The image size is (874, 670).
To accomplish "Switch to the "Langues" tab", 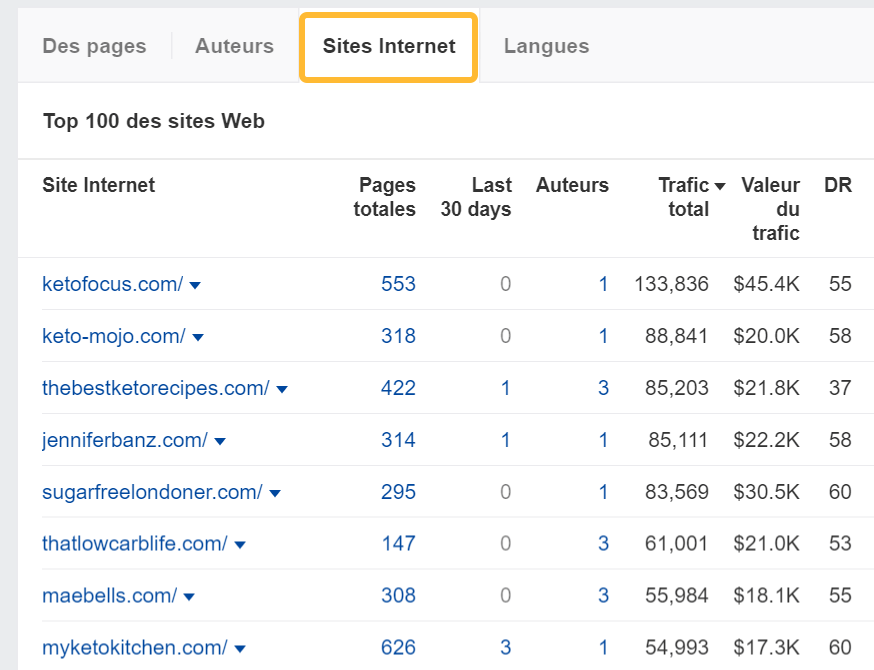I will (546, 45).
